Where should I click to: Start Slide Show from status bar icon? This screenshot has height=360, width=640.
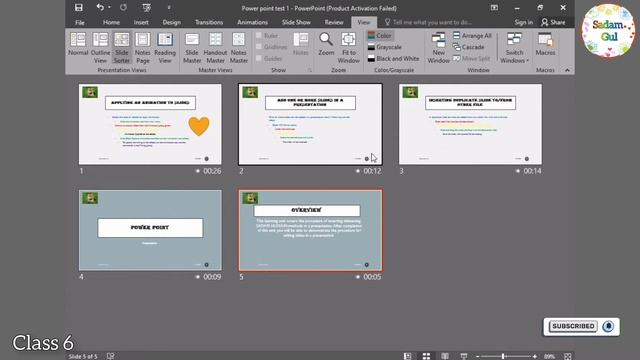[464, 356]
